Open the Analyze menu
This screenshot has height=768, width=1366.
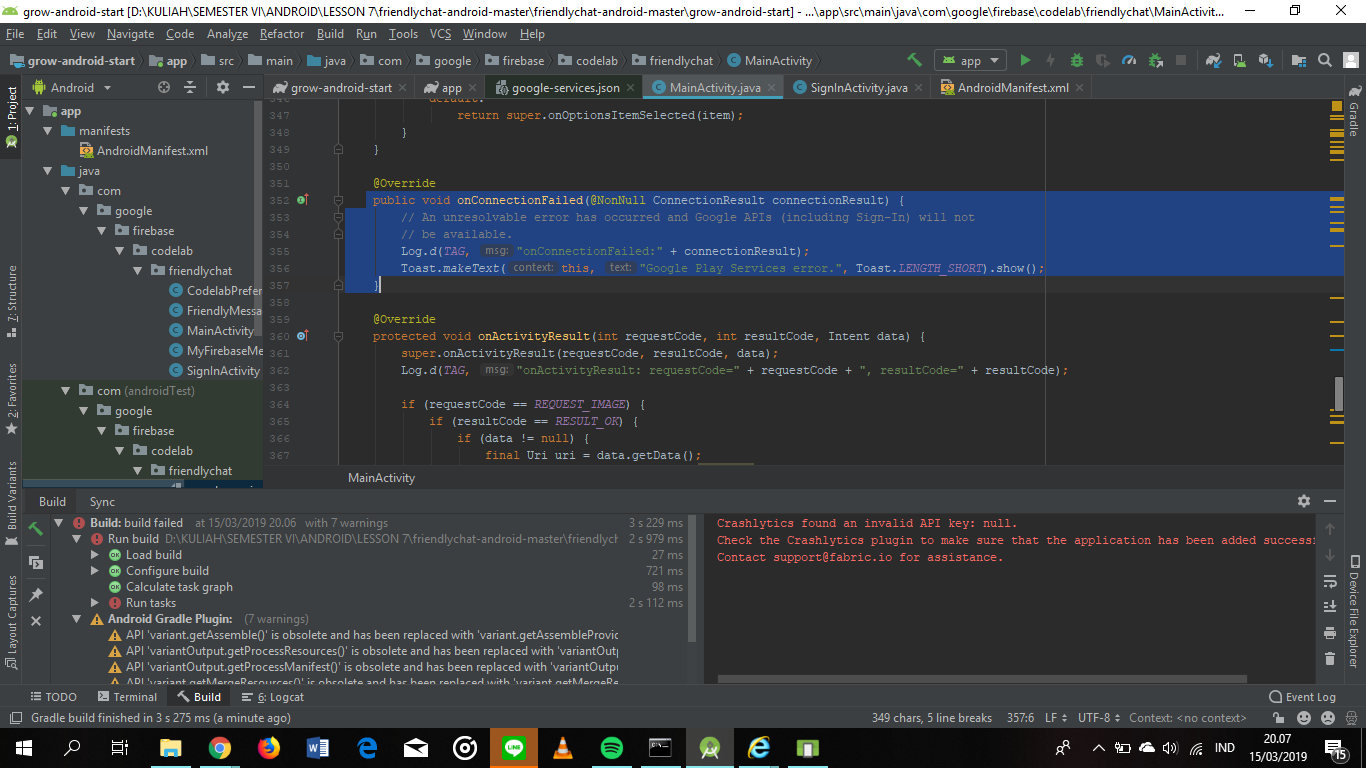228,34
